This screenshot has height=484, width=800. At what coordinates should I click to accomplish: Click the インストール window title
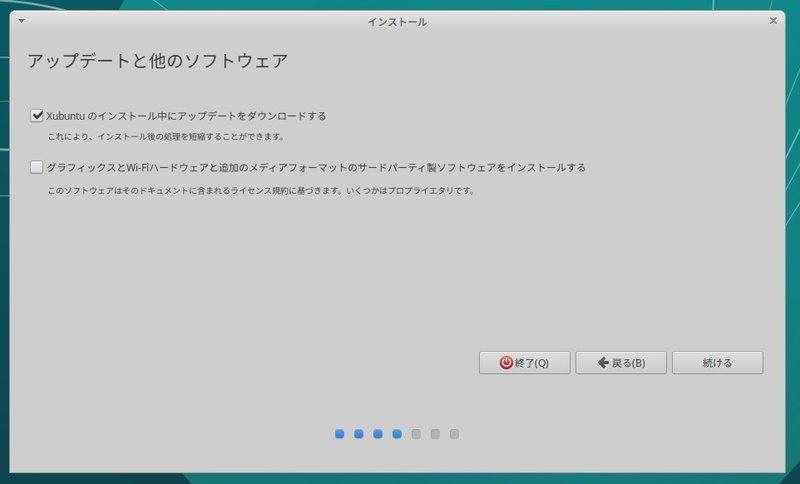(x=397, y=22)
